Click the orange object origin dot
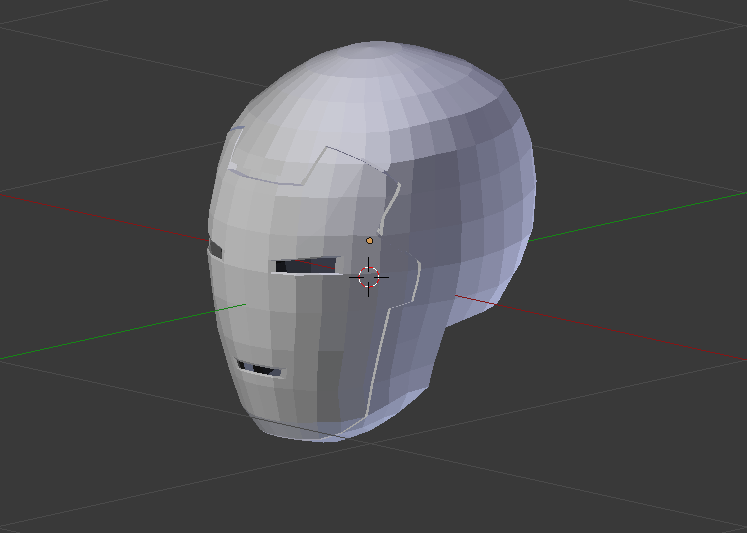 pyautogui.click(x=369, y=241)
